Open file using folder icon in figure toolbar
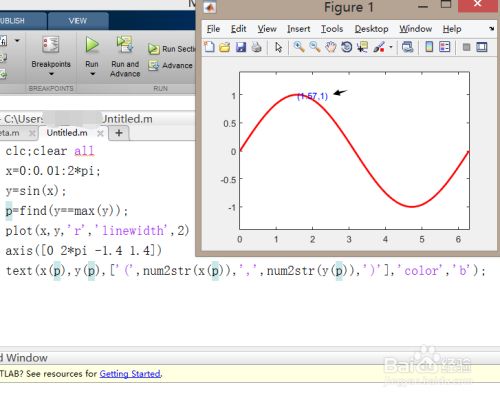Viewport: 500px width, 398px height. [225, 47]
